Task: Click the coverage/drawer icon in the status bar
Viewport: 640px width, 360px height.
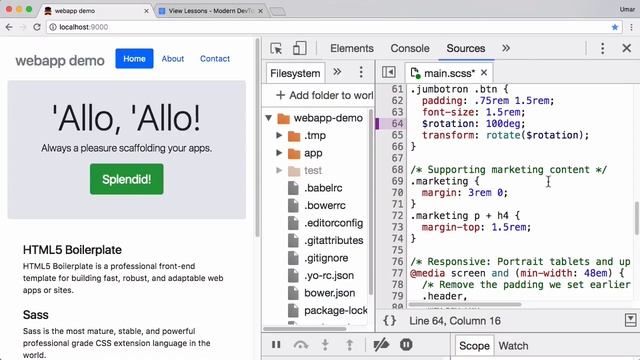Action: click(631, 320)
